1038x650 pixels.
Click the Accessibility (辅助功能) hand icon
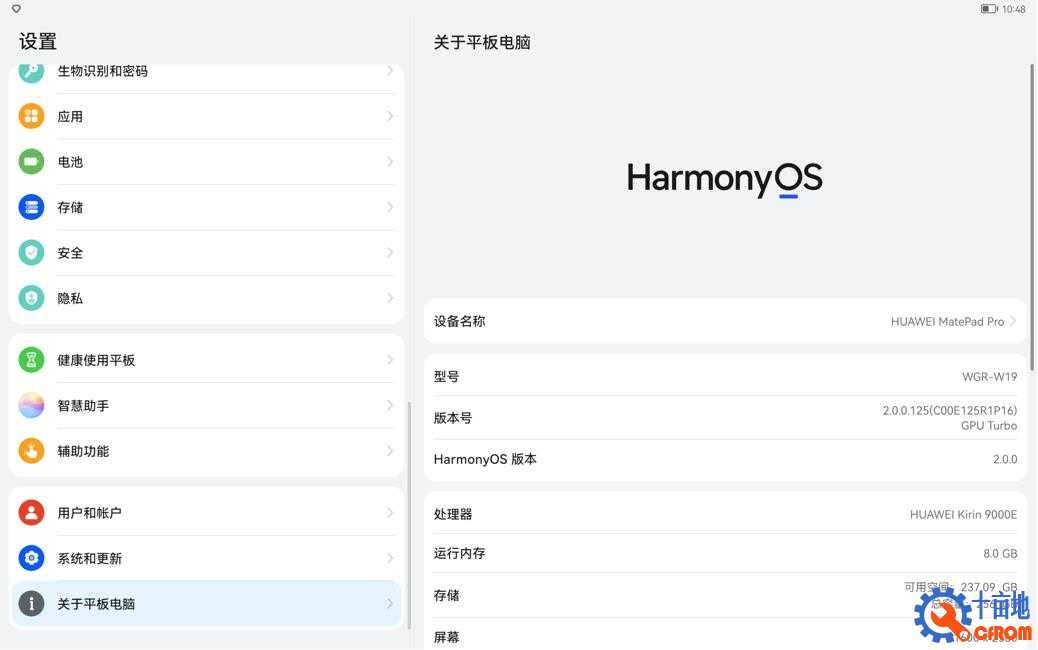pyautogui.click(x=32, y=451)
